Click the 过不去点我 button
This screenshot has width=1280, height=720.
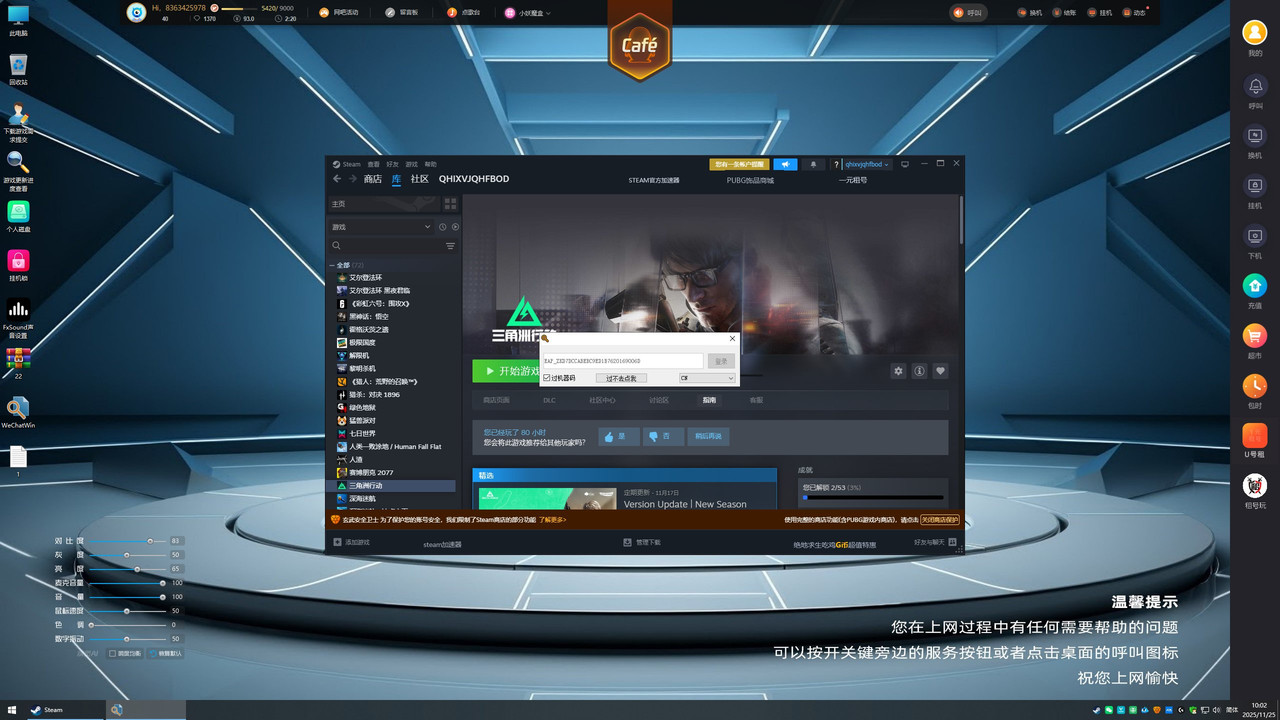click(622, 378)
